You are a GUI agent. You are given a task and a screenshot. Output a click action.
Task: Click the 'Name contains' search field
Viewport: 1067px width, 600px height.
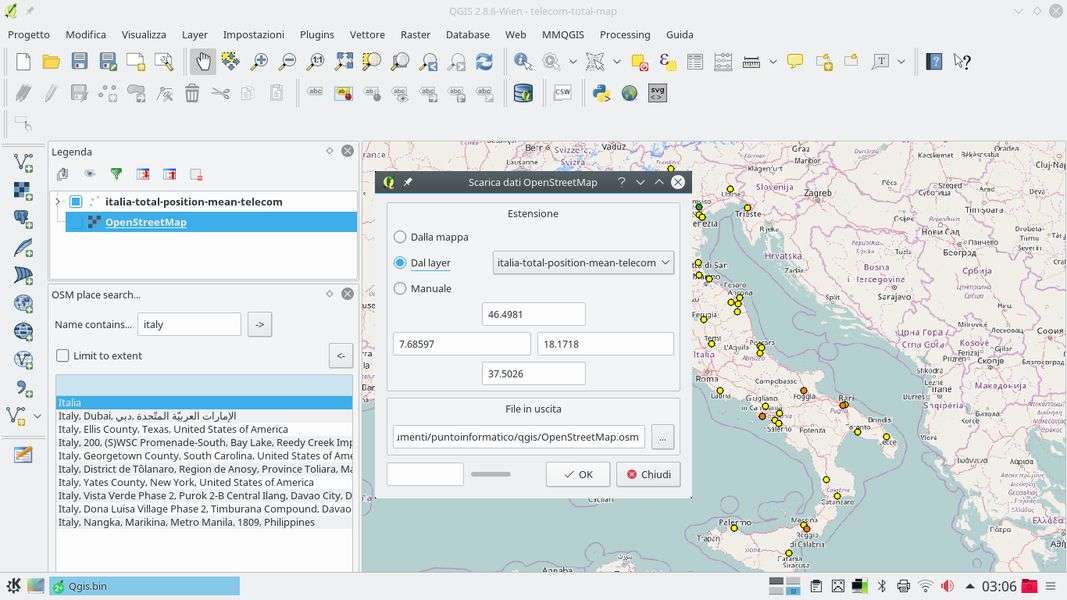[x=189, y=324]
